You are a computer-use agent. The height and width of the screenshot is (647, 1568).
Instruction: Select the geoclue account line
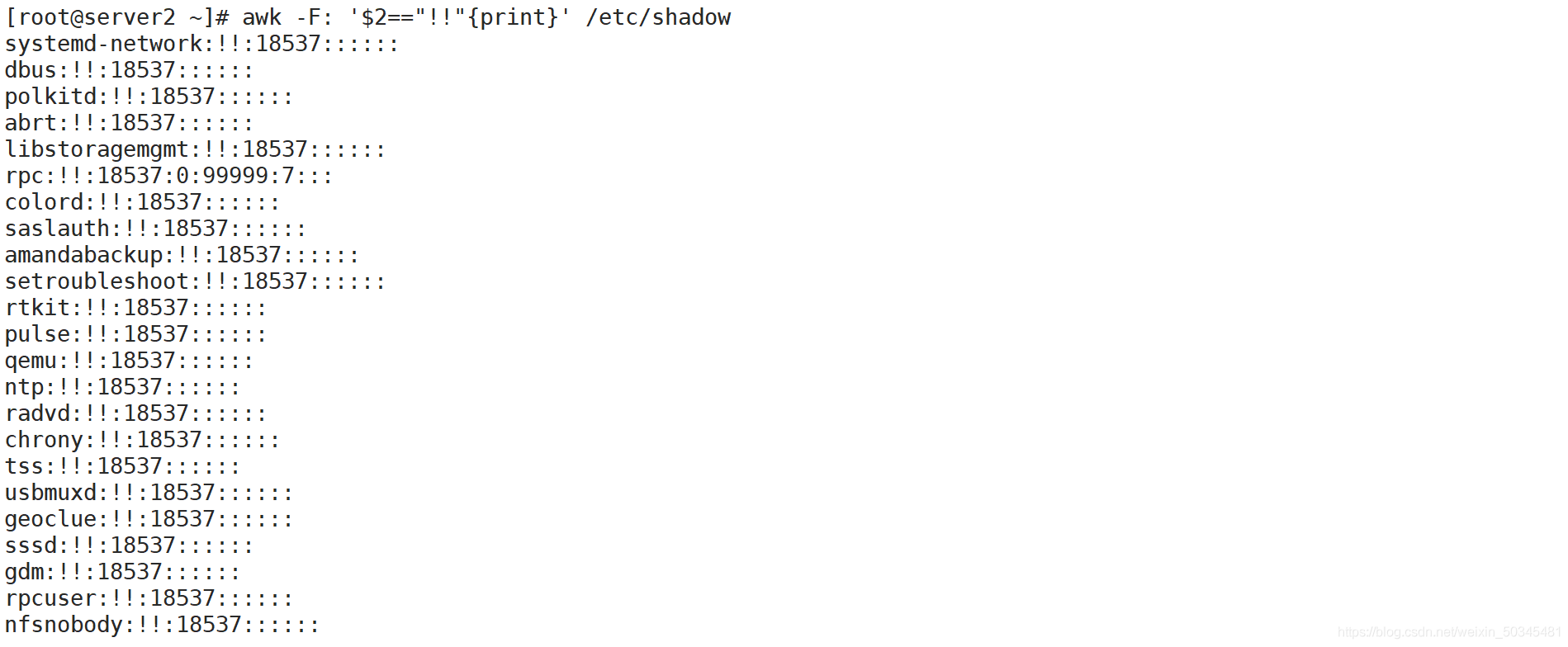tap(149, 519)
